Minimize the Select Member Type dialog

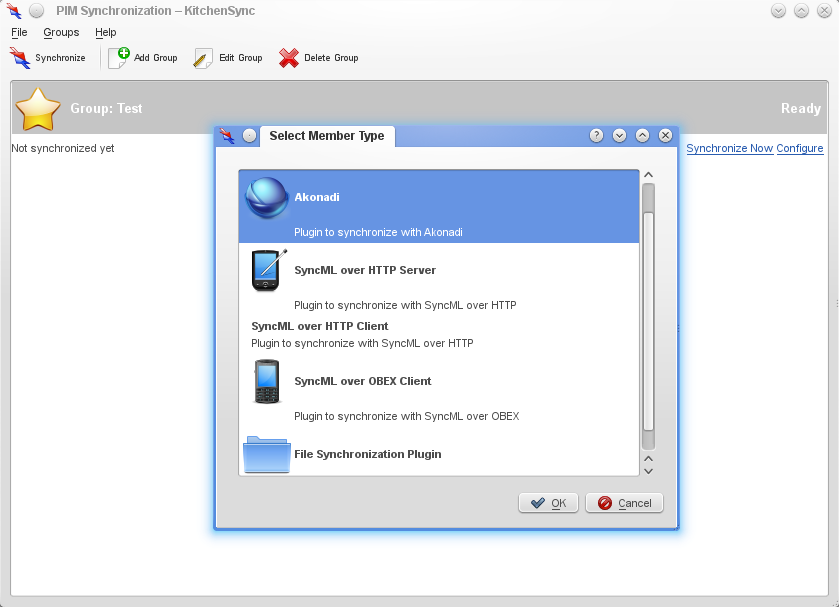pos(620,136)
